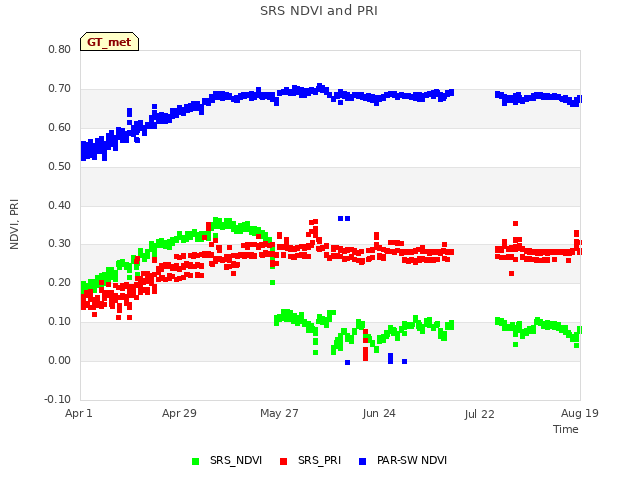
Task: Click the 0.00 y-axis tick label
Action: [60, 360]
